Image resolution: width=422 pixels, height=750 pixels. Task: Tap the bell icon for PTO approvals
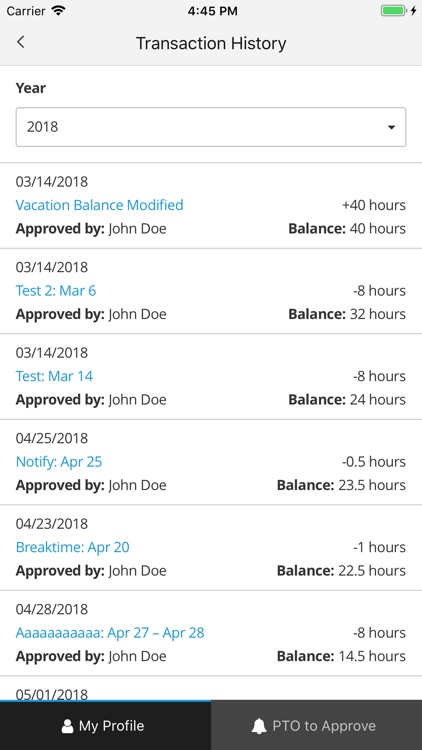[x=259, y=726]
